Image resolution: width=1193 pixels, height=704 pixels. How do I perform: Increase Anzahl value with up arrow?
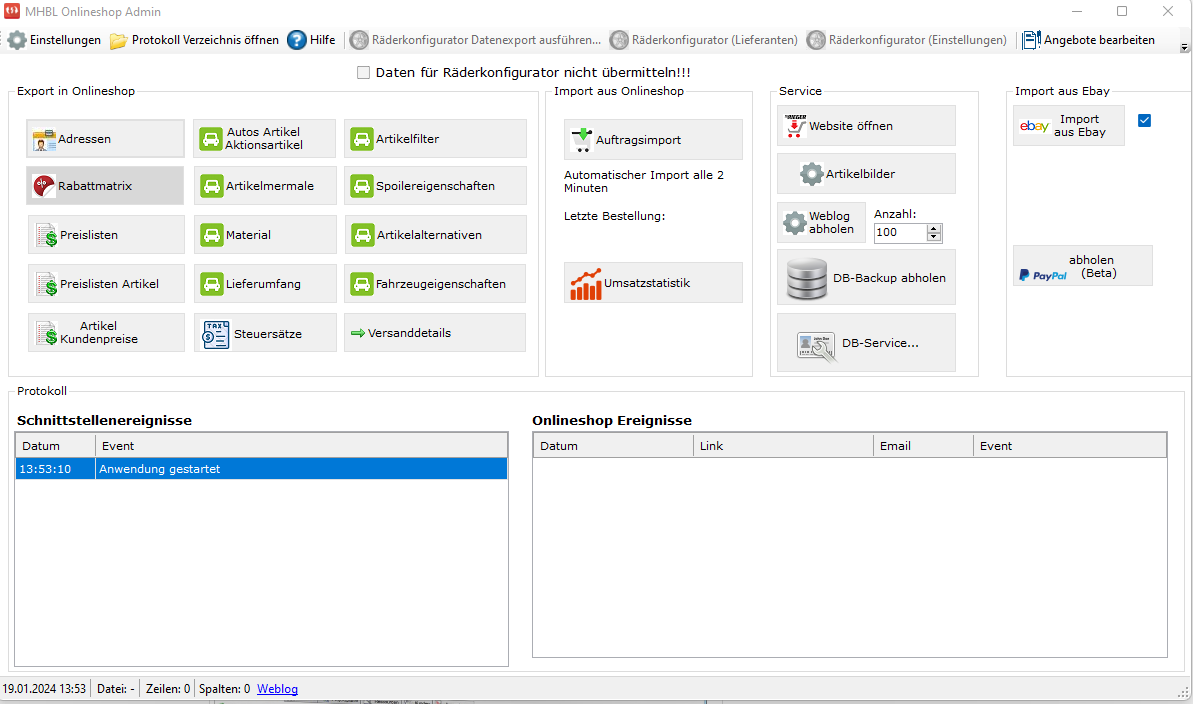[x=934, y=228]
